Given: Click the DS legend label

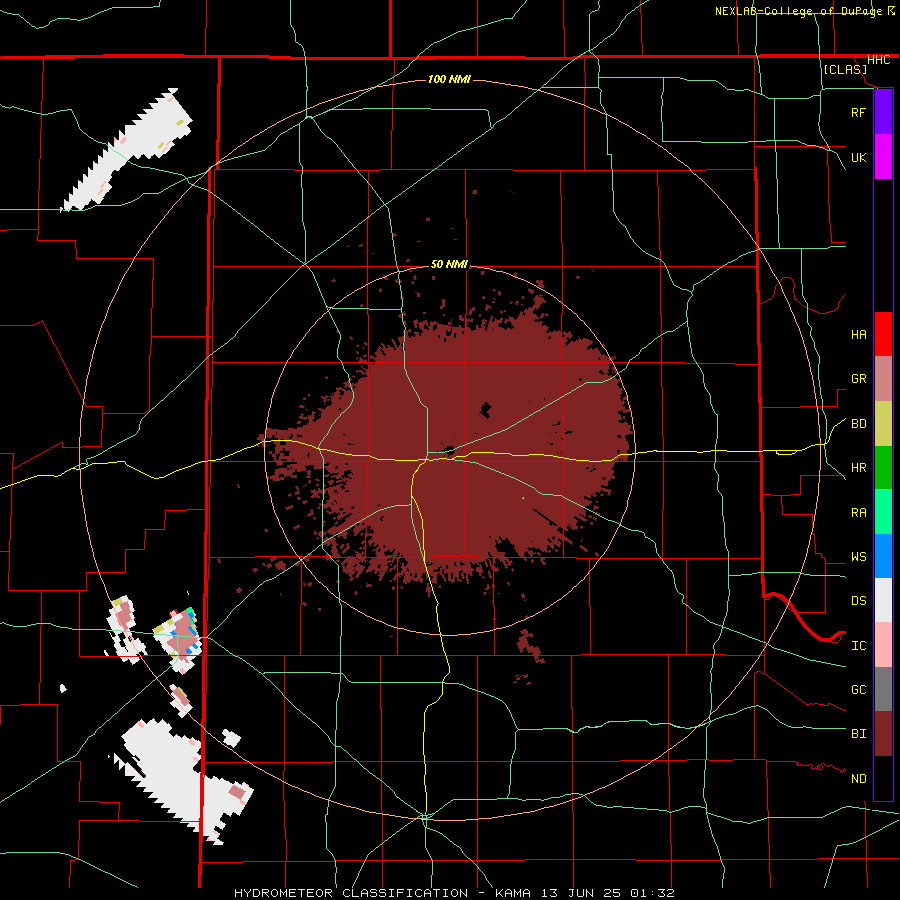Looking at the screenshot, I should pos(858,601).
